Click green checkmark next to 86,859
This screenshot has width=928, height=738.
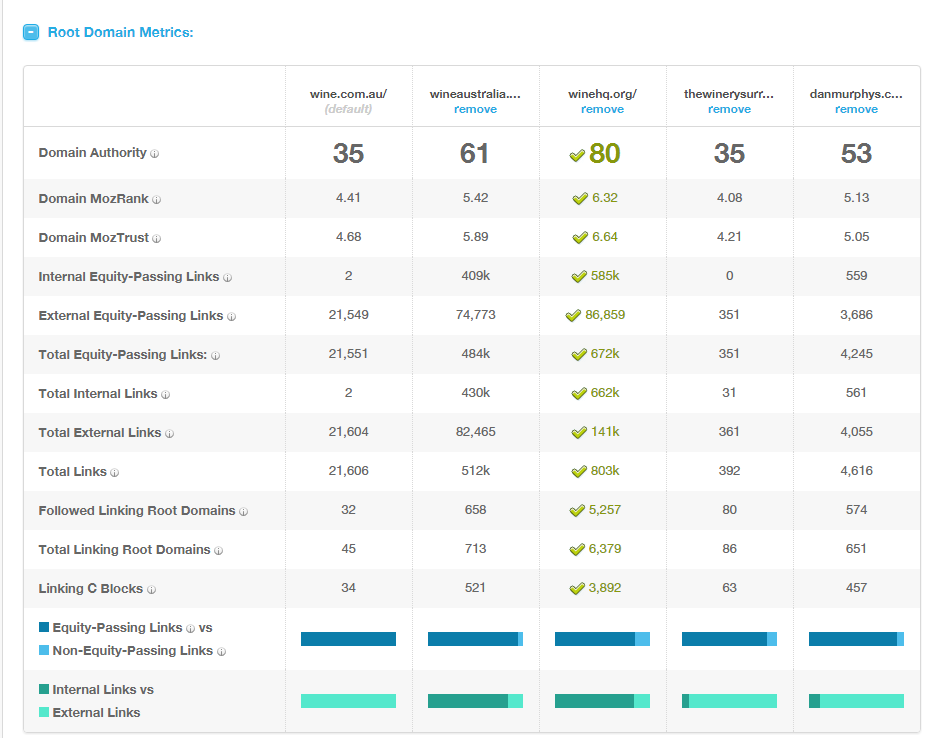click(x=573, y=316)
